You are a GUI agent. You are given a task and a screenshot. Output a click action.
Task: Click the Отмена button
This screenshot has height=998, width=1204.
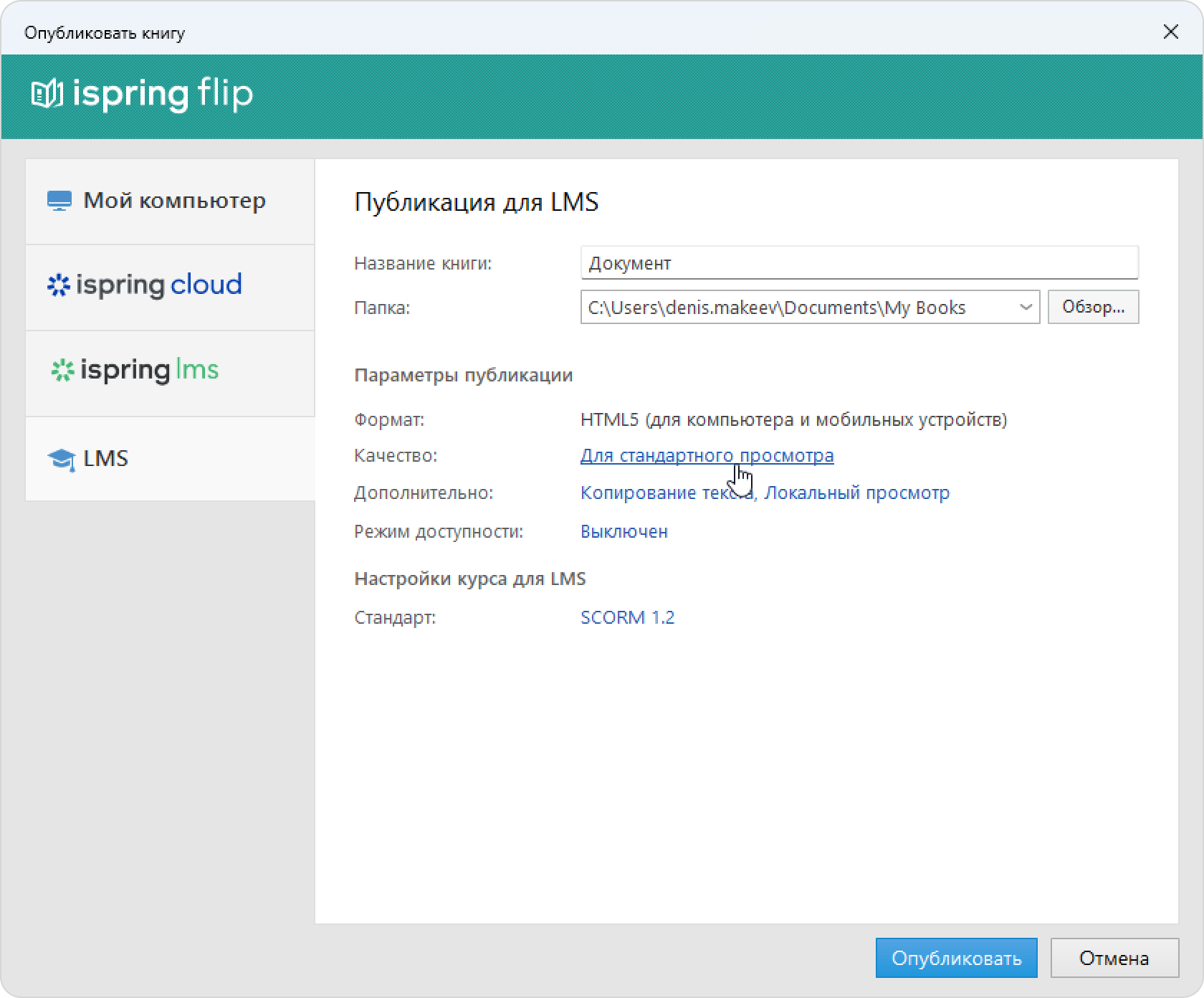[1114, 958]
